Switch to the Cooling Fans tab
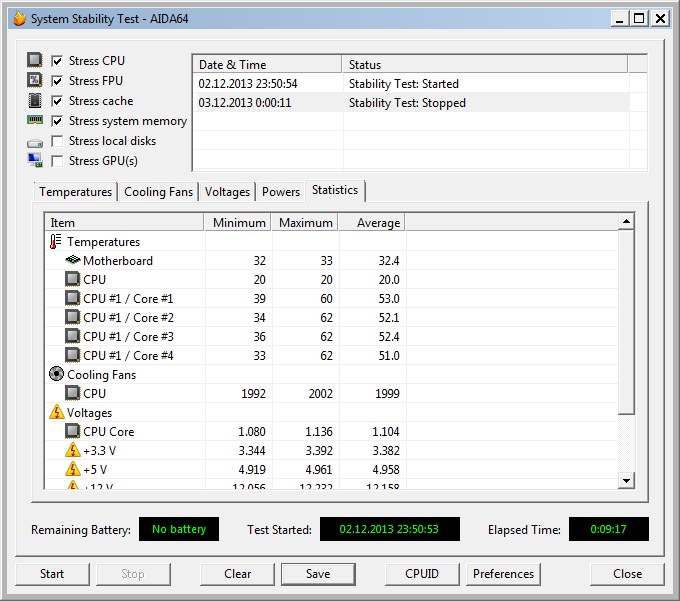Viewport: 680px width, 601px height. point(158,192)
